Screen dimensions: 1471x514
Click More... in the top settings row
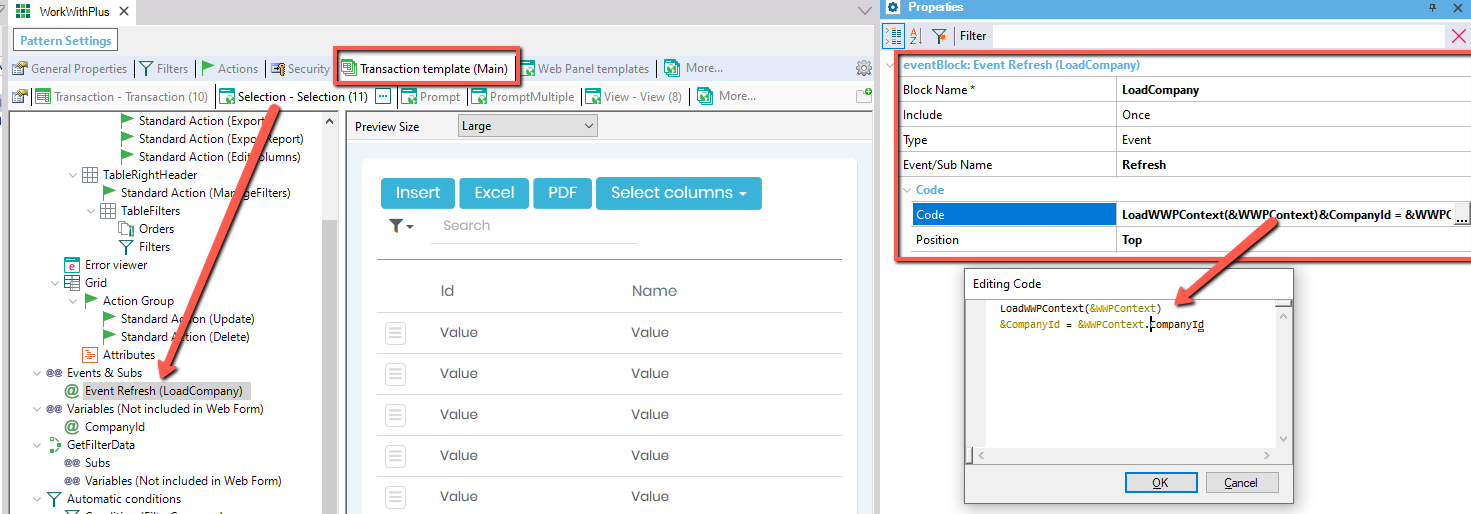click(x=693, y=69)
